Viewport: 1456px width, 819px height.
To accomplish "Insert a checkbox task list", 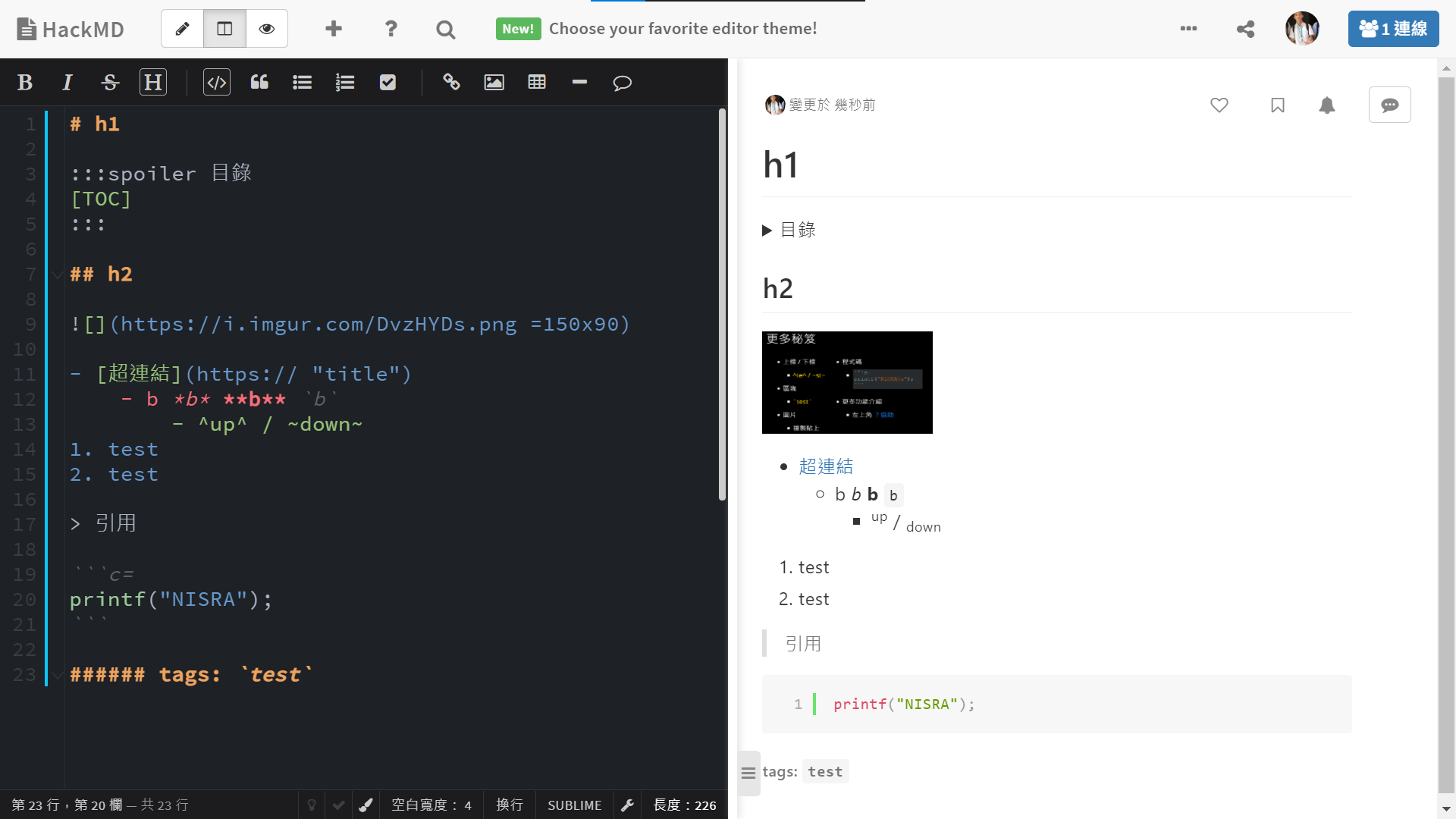I will tap(388, 82).
